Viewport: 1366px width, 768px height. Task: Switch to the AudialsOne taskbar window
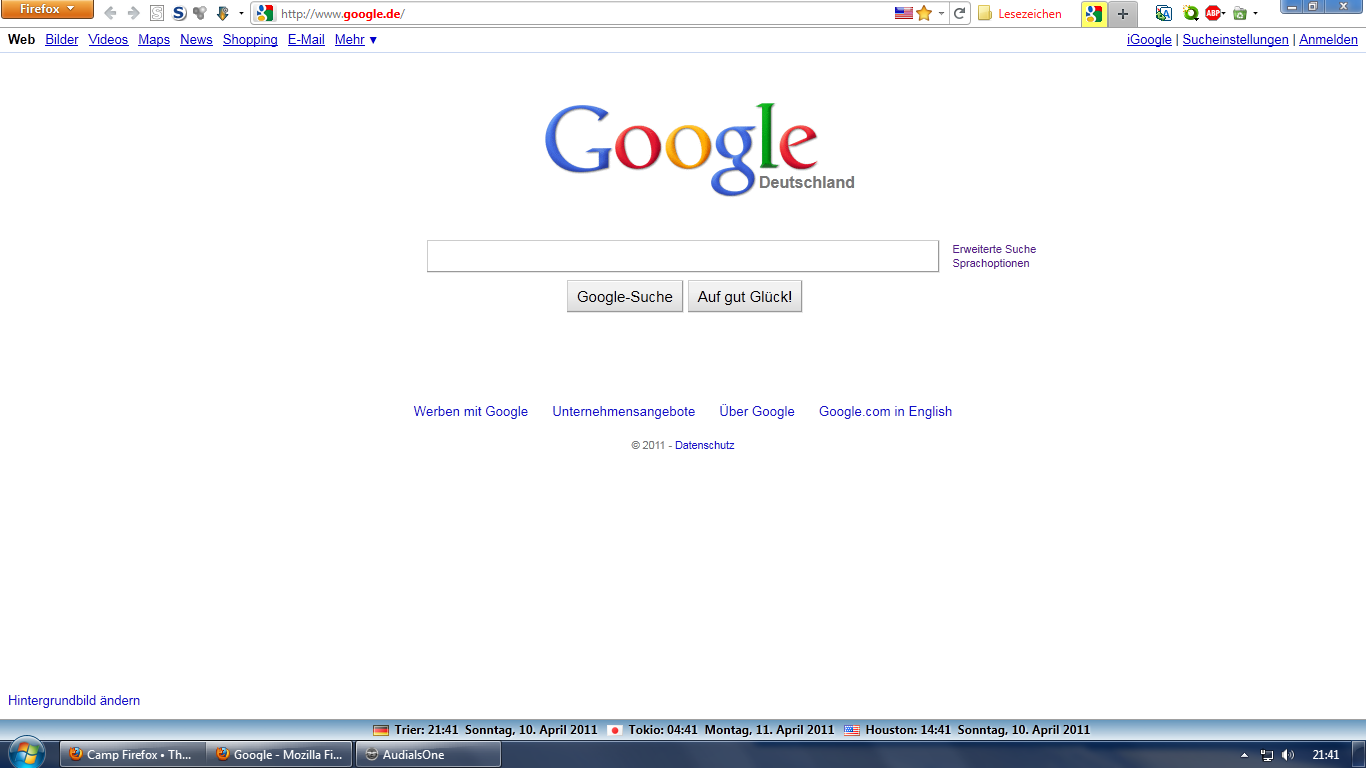(x=427, y=755)
